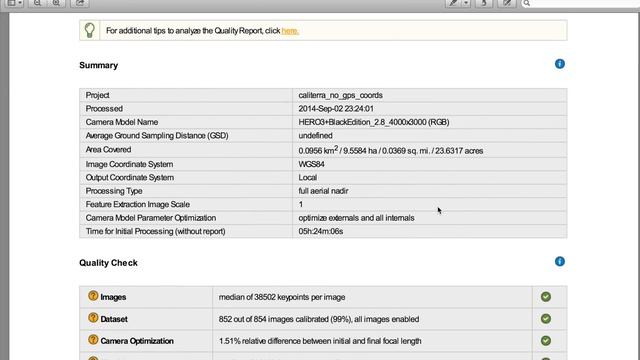Click 'Average Ground Sampling Distance (GSD)' label
This screenshot has width=640, height=360.
[x=157, y=136]
